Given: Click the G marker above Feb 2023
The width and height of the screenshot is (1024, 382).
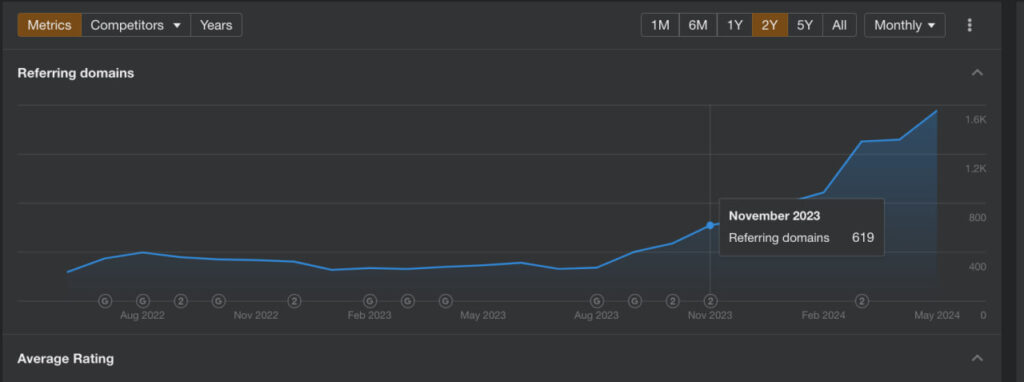Looking at the screenshot, I should tap(370, 301).
